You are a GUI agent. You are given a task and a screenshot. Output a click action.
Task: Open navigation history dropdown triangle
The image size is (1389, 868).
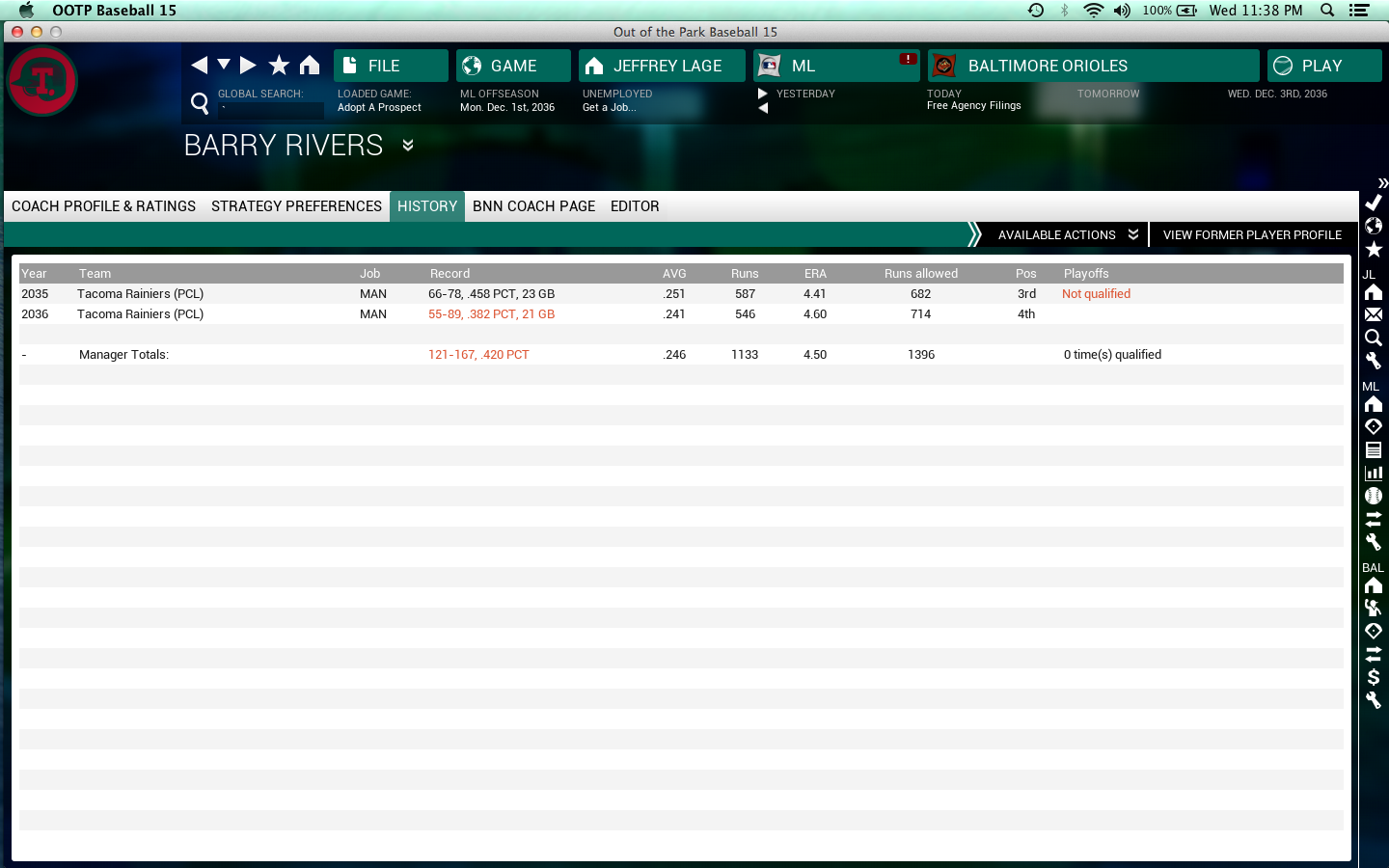224,65
